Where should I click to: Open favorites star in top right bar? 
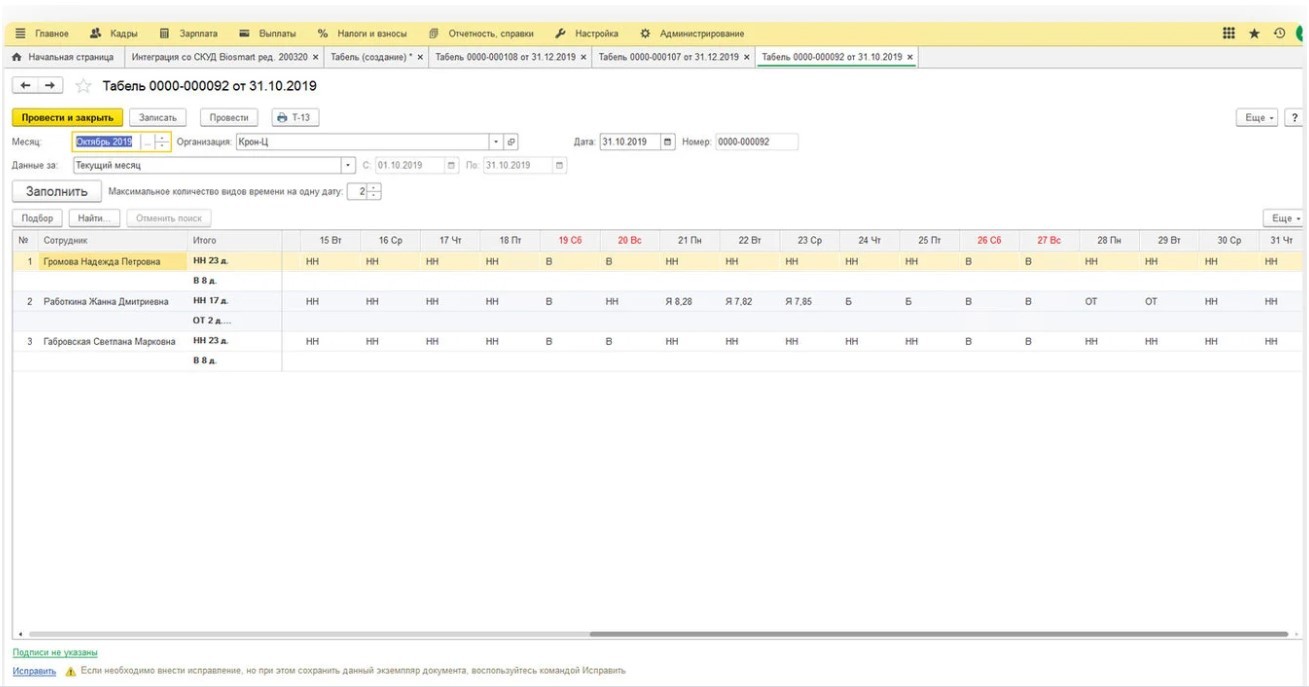click(1254, 33)
